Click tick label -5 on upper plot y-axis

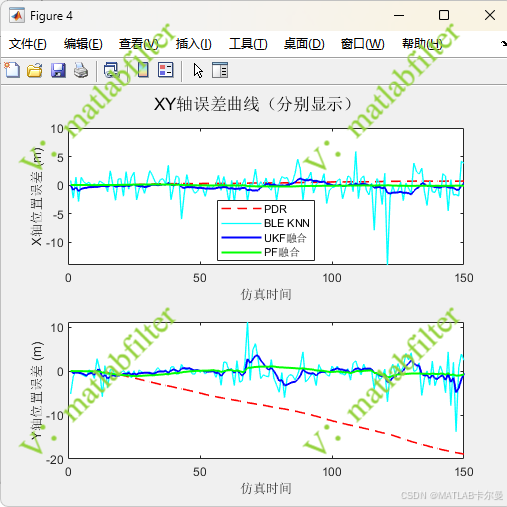[58, 215]
